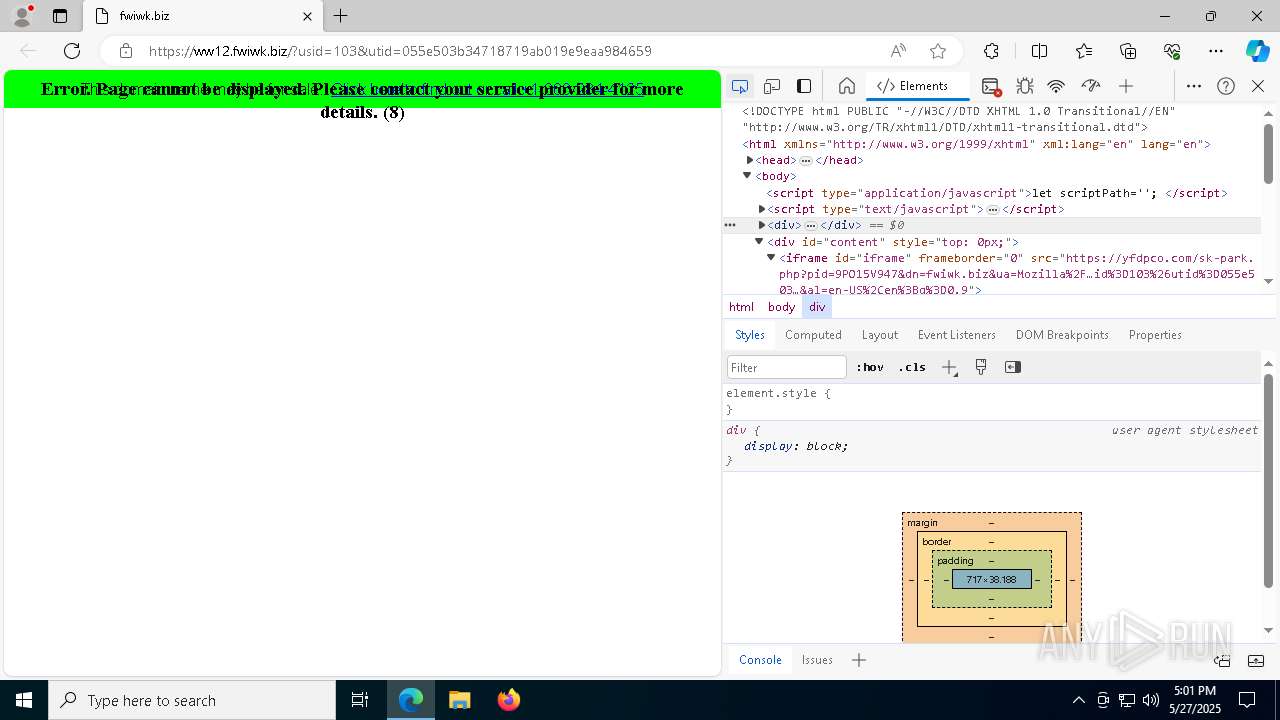Open Collections icon in browser toolbar
Image resolution: width=1280 pixels, height=720 pixels.
click(1128, 51)
